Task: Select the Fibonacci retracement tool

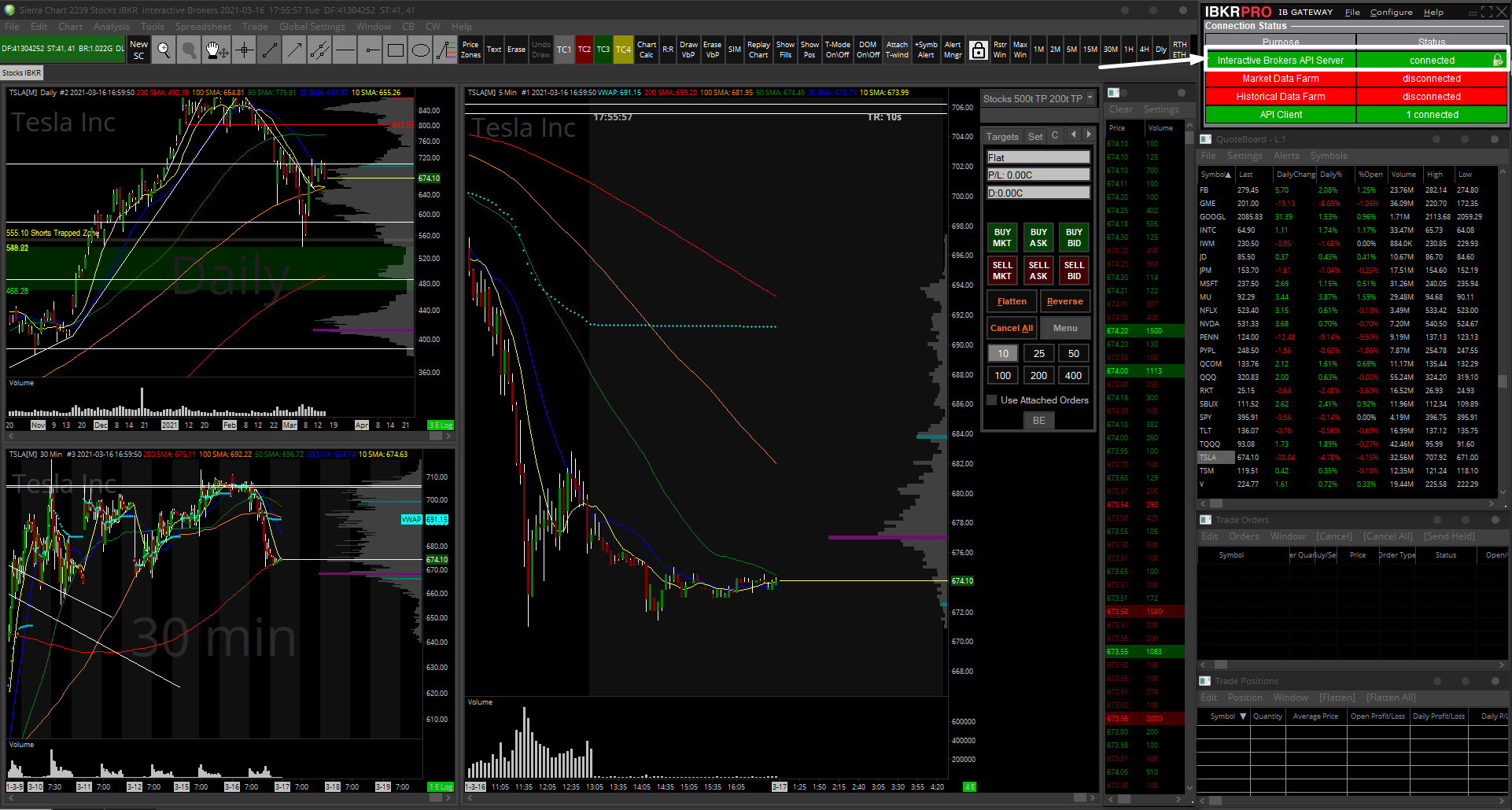Action: click(x=446, y=50)
